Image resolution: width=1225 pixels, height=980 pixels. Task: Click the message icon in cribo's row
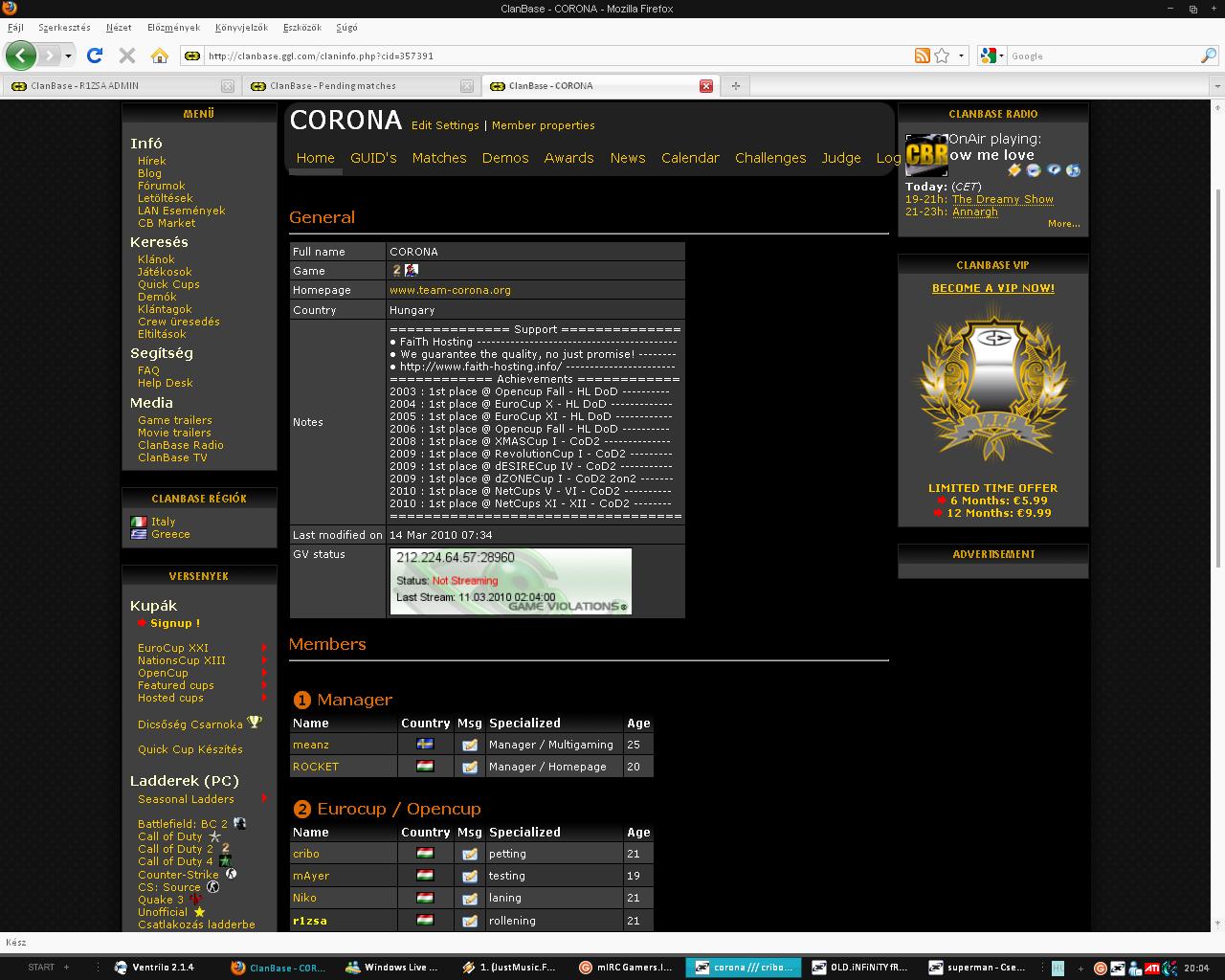(469, 854)
